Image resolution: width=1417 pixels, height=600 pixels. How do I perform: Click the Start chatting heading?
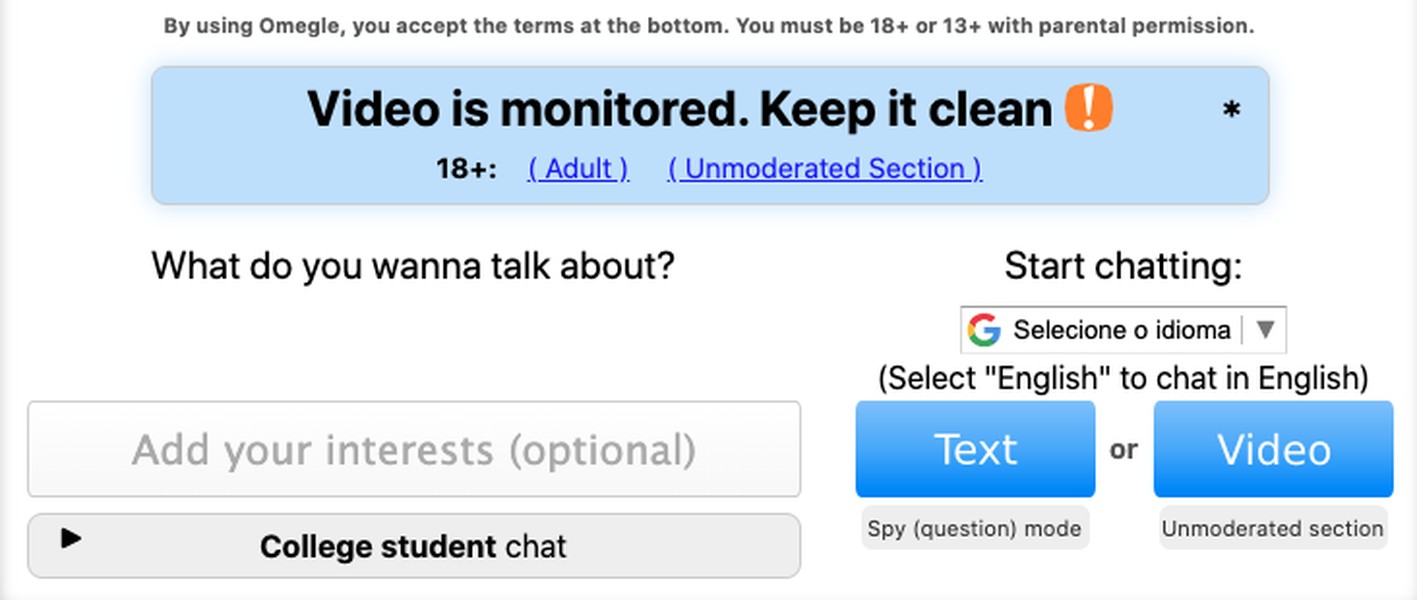coord(1123,266)
